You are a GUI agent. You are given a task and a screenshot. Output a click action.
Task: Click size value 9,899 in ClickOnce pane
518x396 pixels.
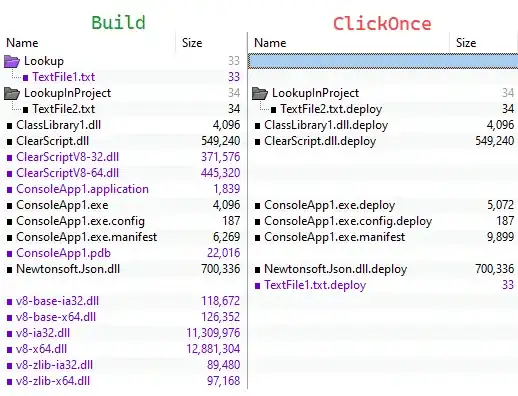click(501, 237)
